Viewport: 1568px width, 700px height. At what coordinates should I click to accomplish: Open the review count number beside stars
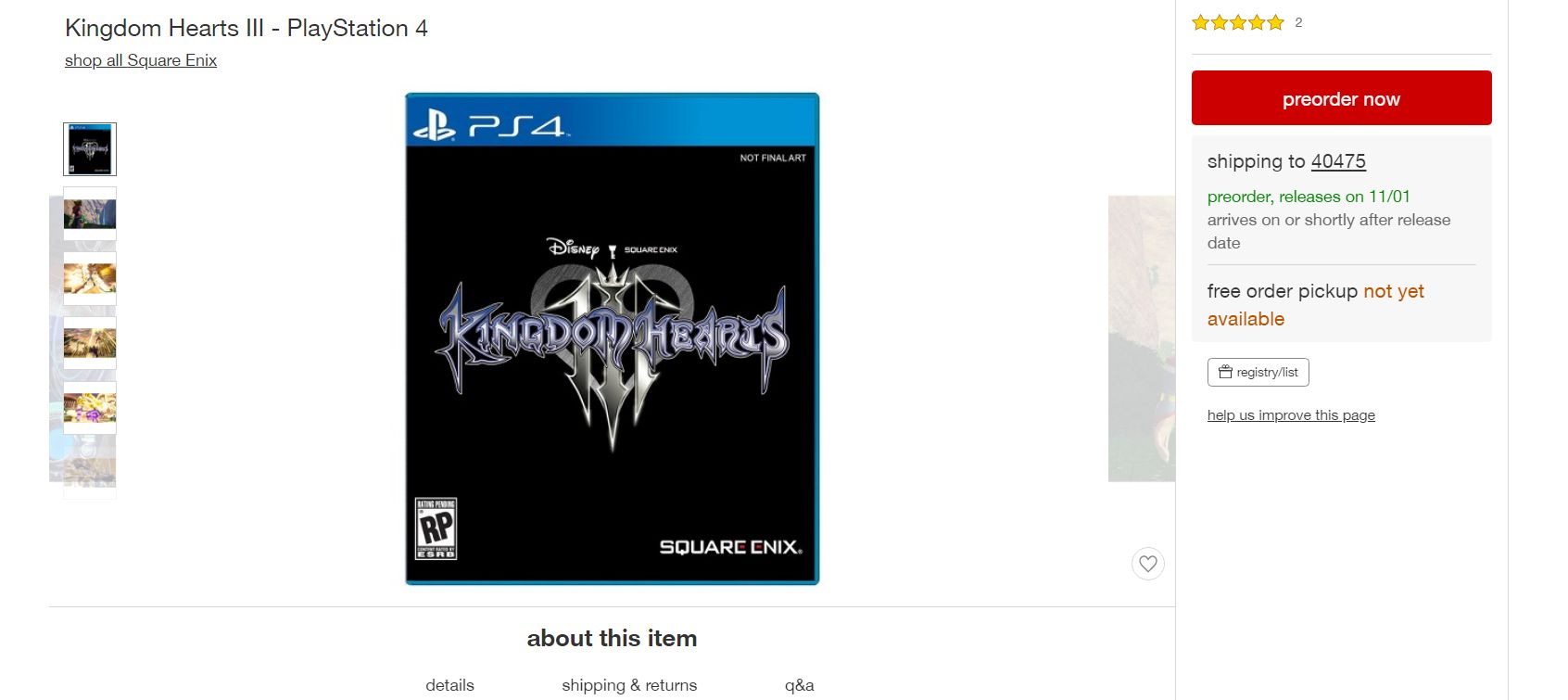[1298, 22]
